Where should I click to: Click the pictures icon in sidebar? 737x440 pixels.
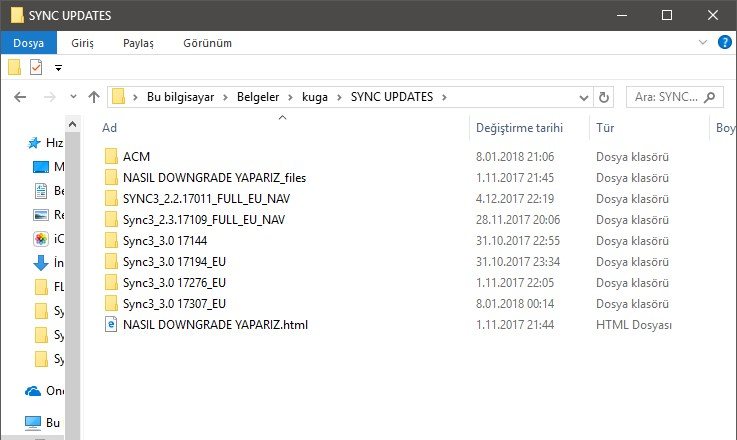(41, 215)
